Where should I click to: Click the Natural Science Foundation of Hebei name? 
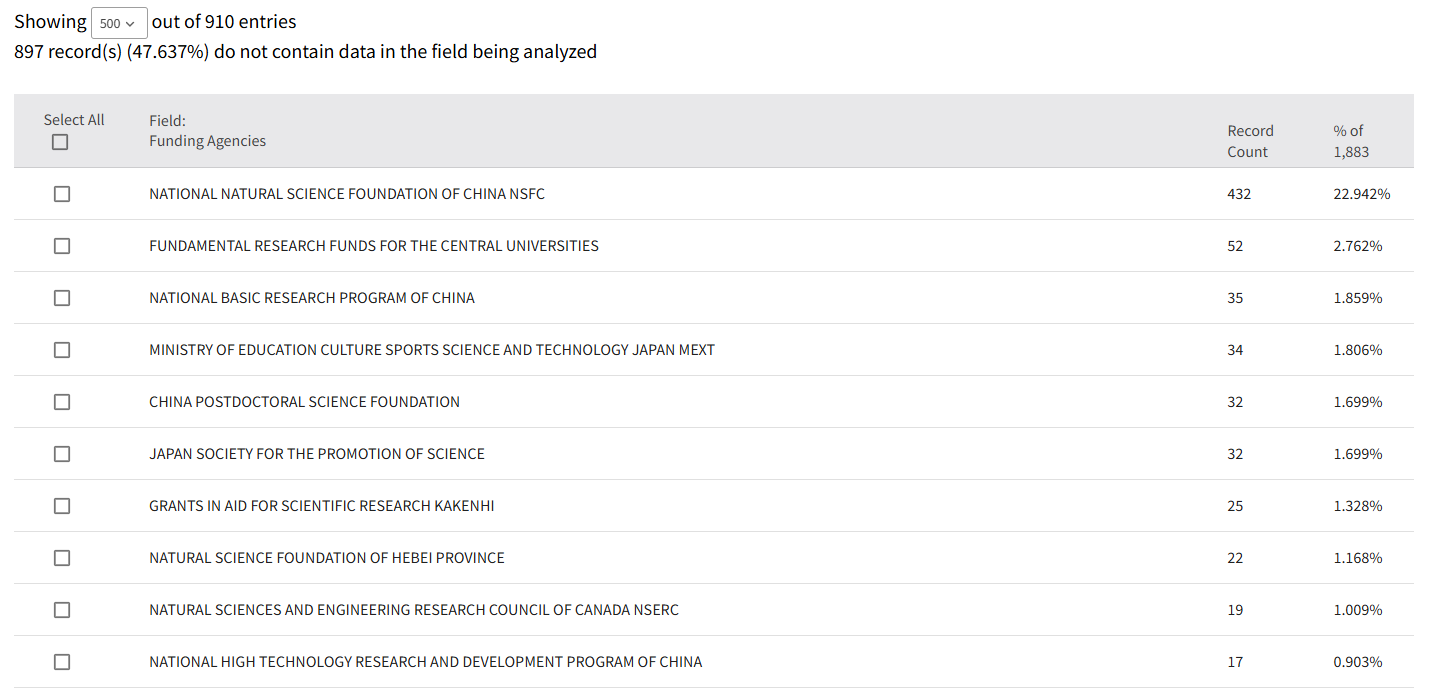(x=326, y=558)
